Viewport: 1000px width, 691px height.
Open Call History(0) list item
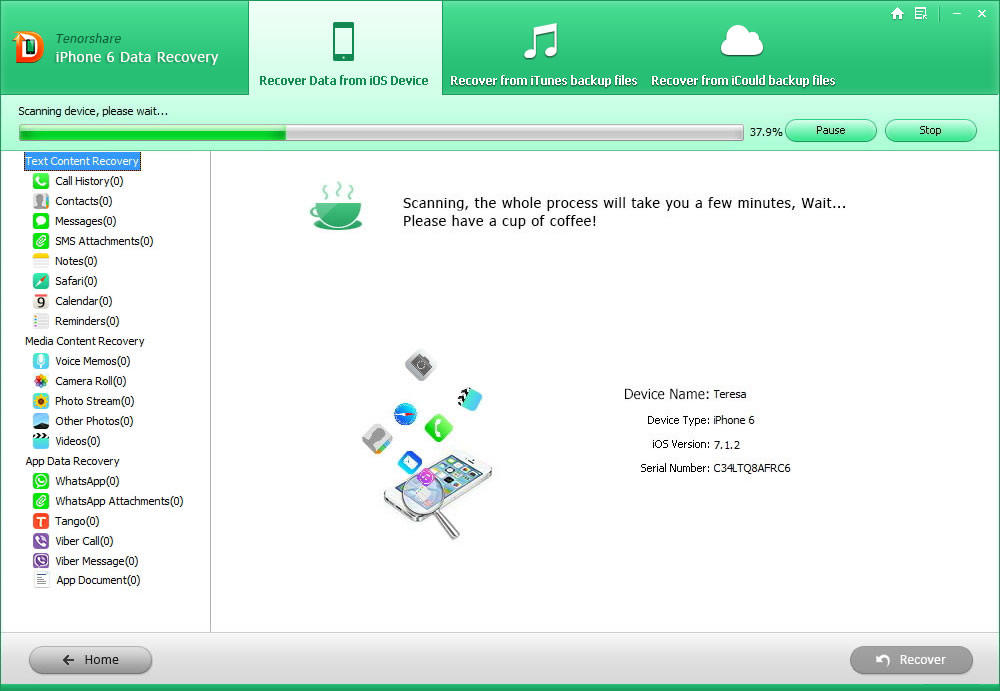coord(89,181)
